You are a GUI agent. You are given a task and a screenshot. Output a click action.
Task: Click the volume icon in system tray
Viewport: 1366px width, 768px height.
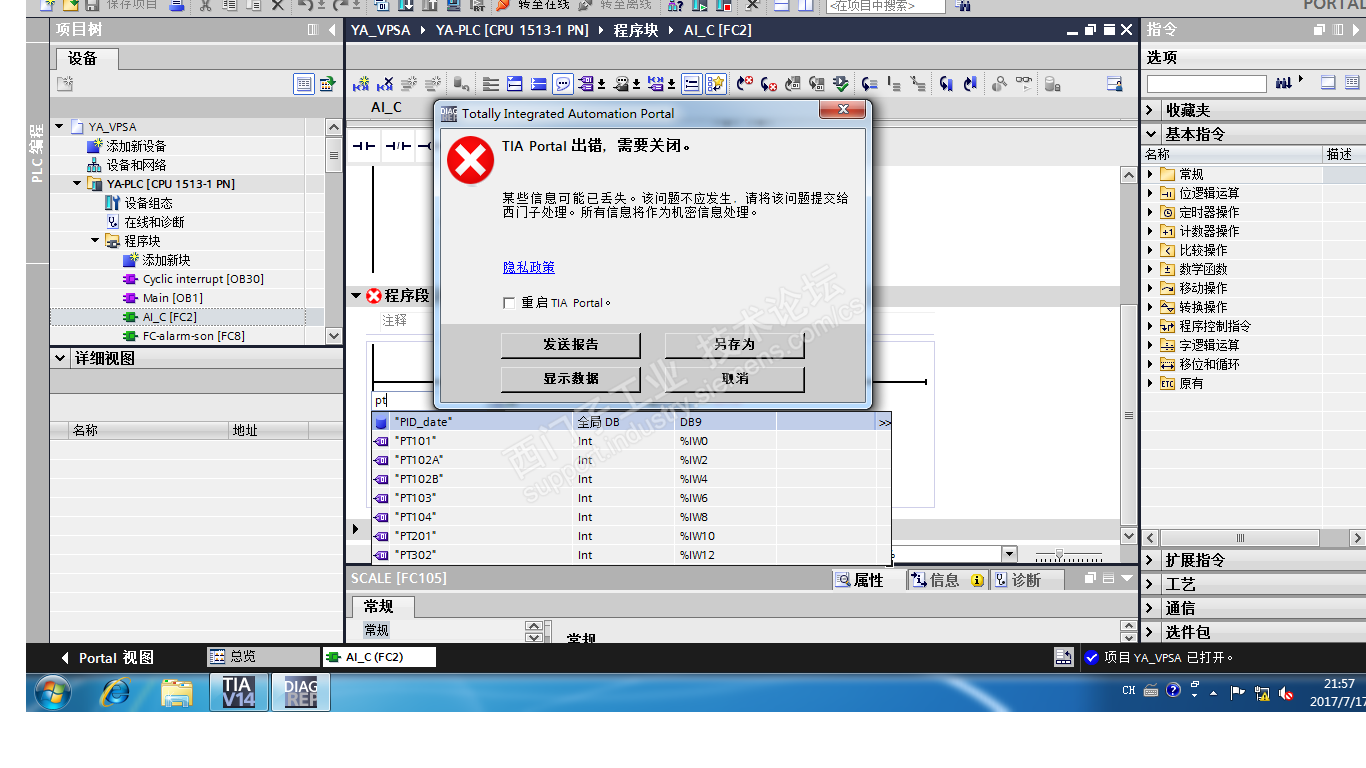point(1286,693)
